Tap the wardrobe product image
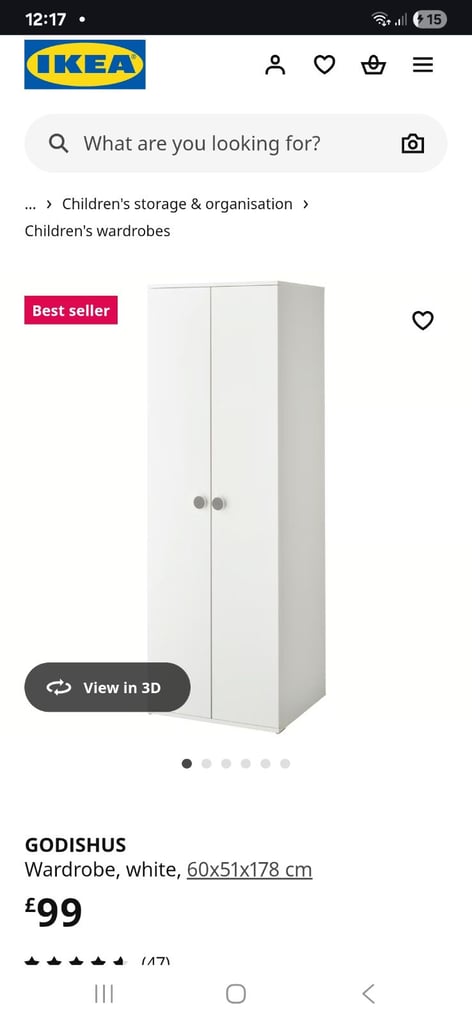This screenshot has width=472, height=1024. pos(236,507)
